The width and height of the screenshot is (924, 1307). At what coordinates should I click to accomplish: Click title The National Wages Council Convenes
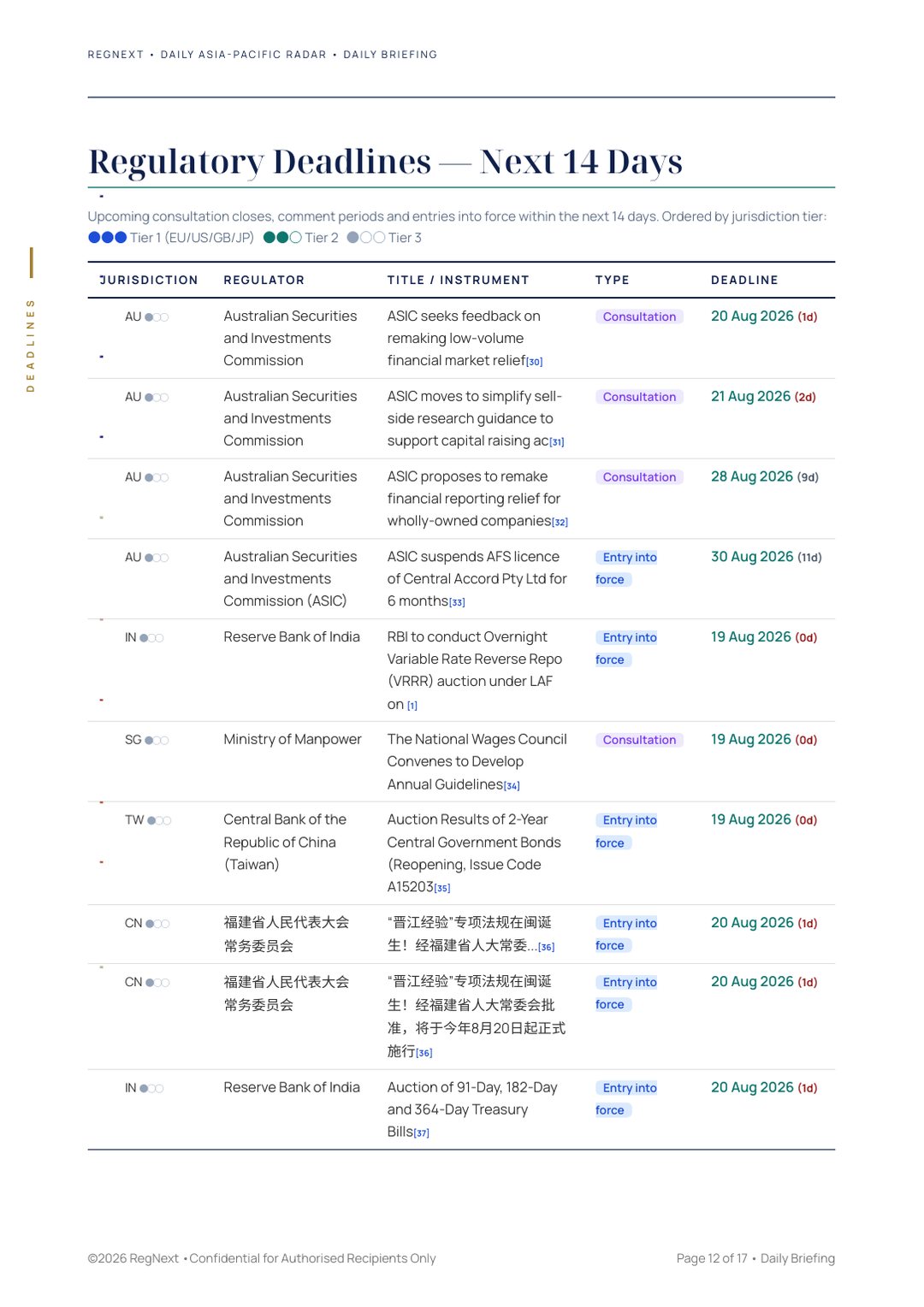[477, 762]
